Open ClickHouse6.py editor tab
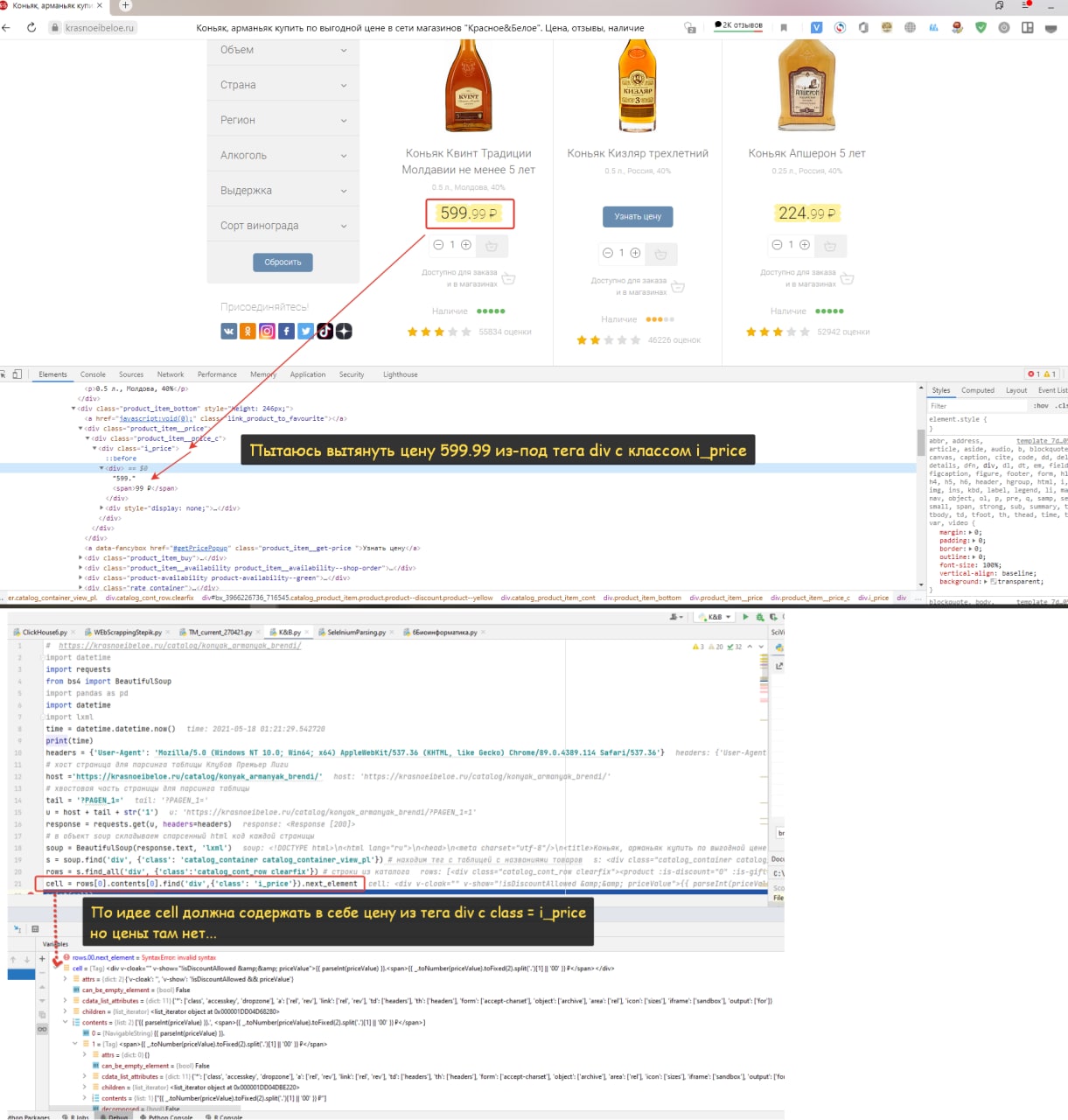1068x1120 pixels. click(45, 632)
